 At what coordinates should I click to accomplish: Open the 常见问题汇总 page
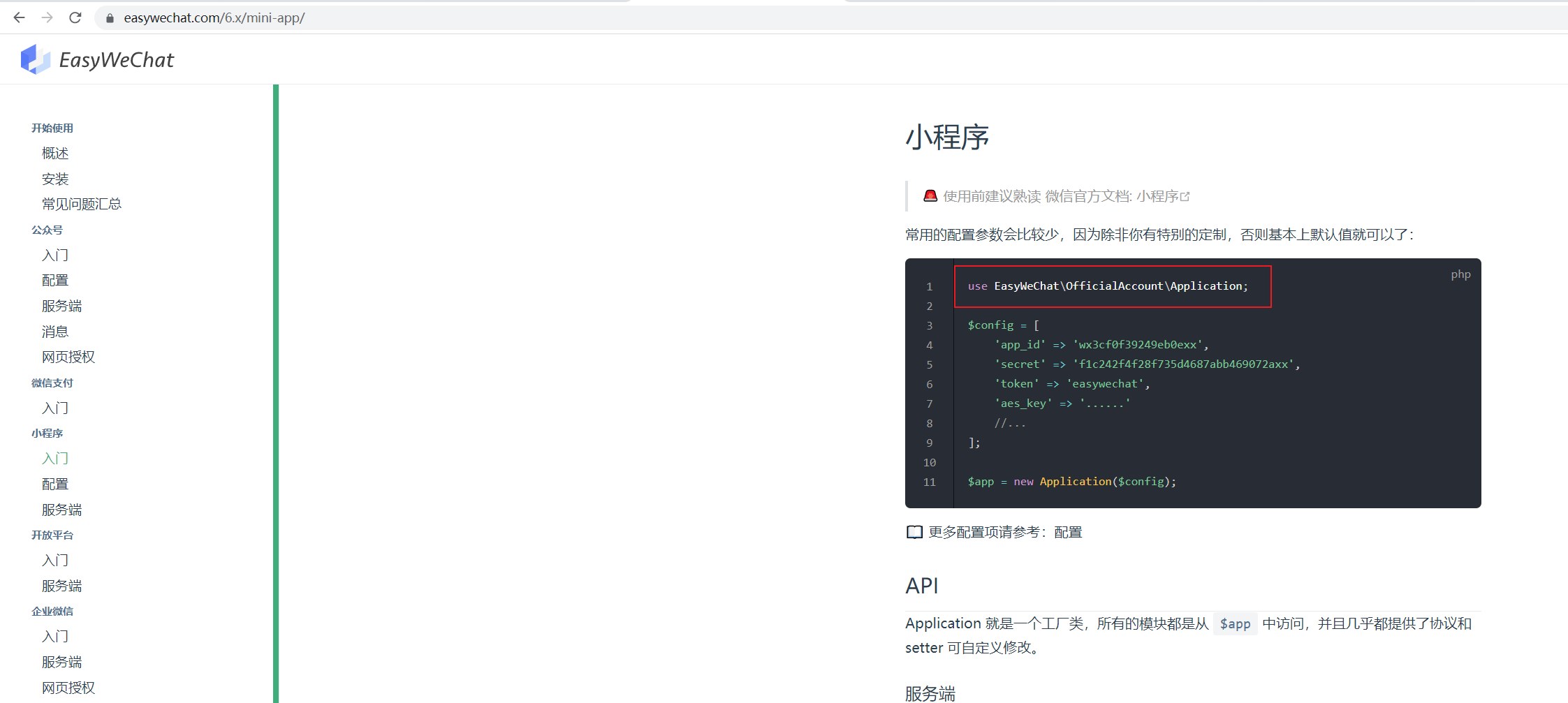[x=81, y=203]
